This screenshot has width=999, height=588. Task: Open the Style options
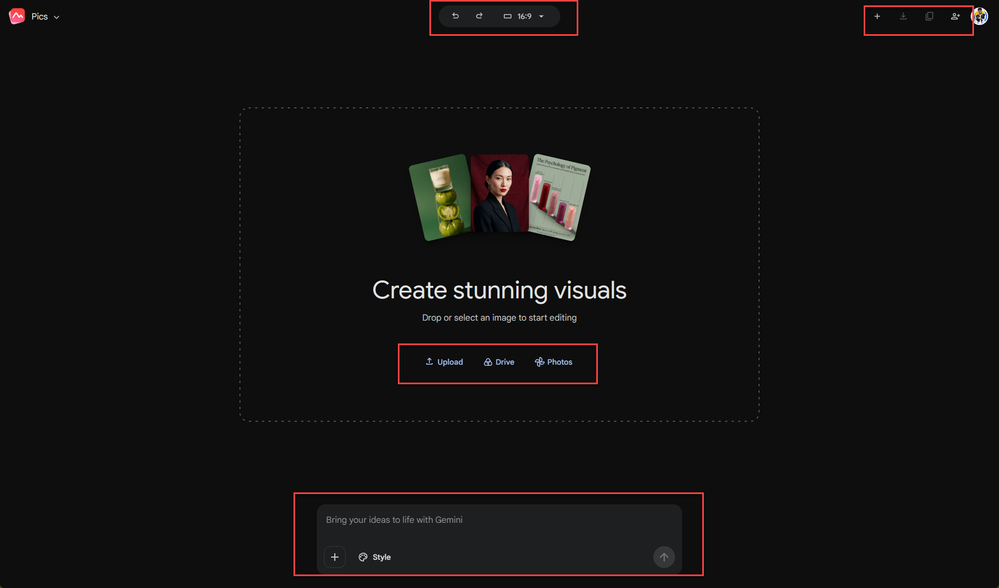[375, 557]
